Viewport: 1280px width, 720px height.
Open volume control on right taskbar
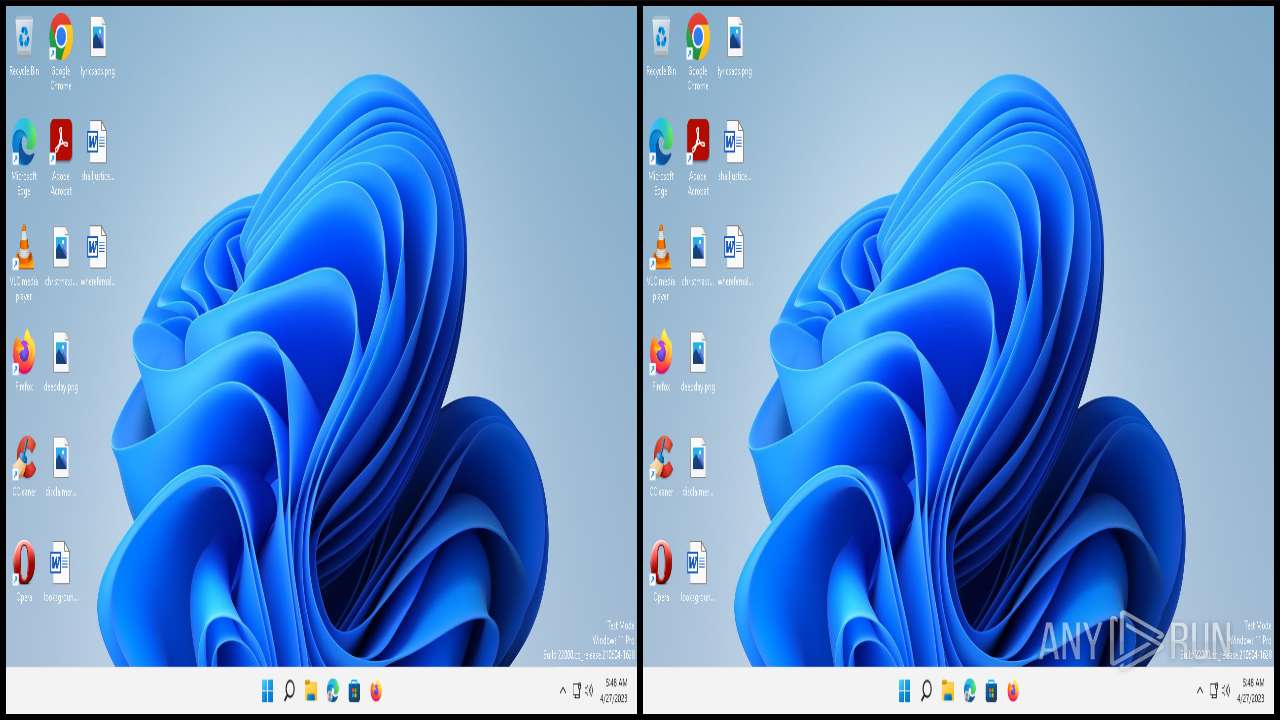1226,690
